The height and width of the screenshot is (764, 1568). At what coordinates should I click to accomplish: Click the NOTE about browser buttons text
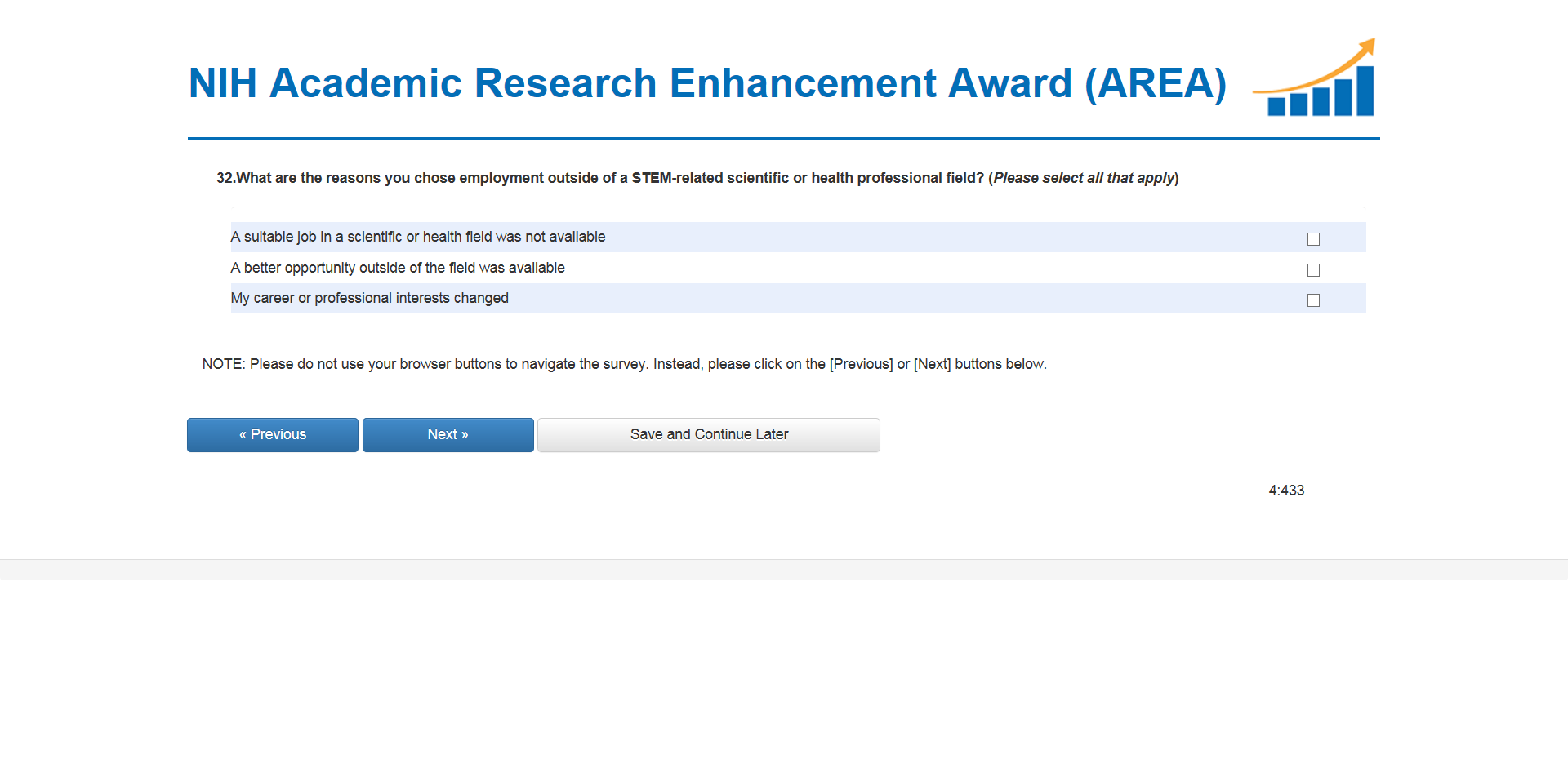pyautogui.click(x=624, y=364)
